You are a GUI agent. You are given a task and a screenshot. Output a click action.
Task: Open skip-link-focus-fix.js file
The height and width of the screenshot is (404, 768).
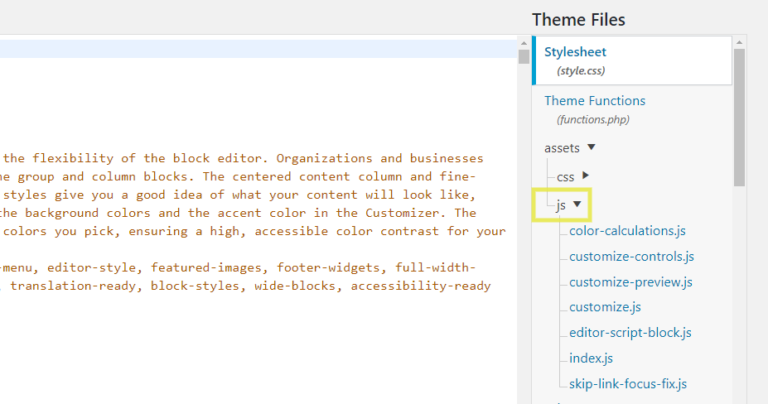pyautogui.click(x=627, y=383)
